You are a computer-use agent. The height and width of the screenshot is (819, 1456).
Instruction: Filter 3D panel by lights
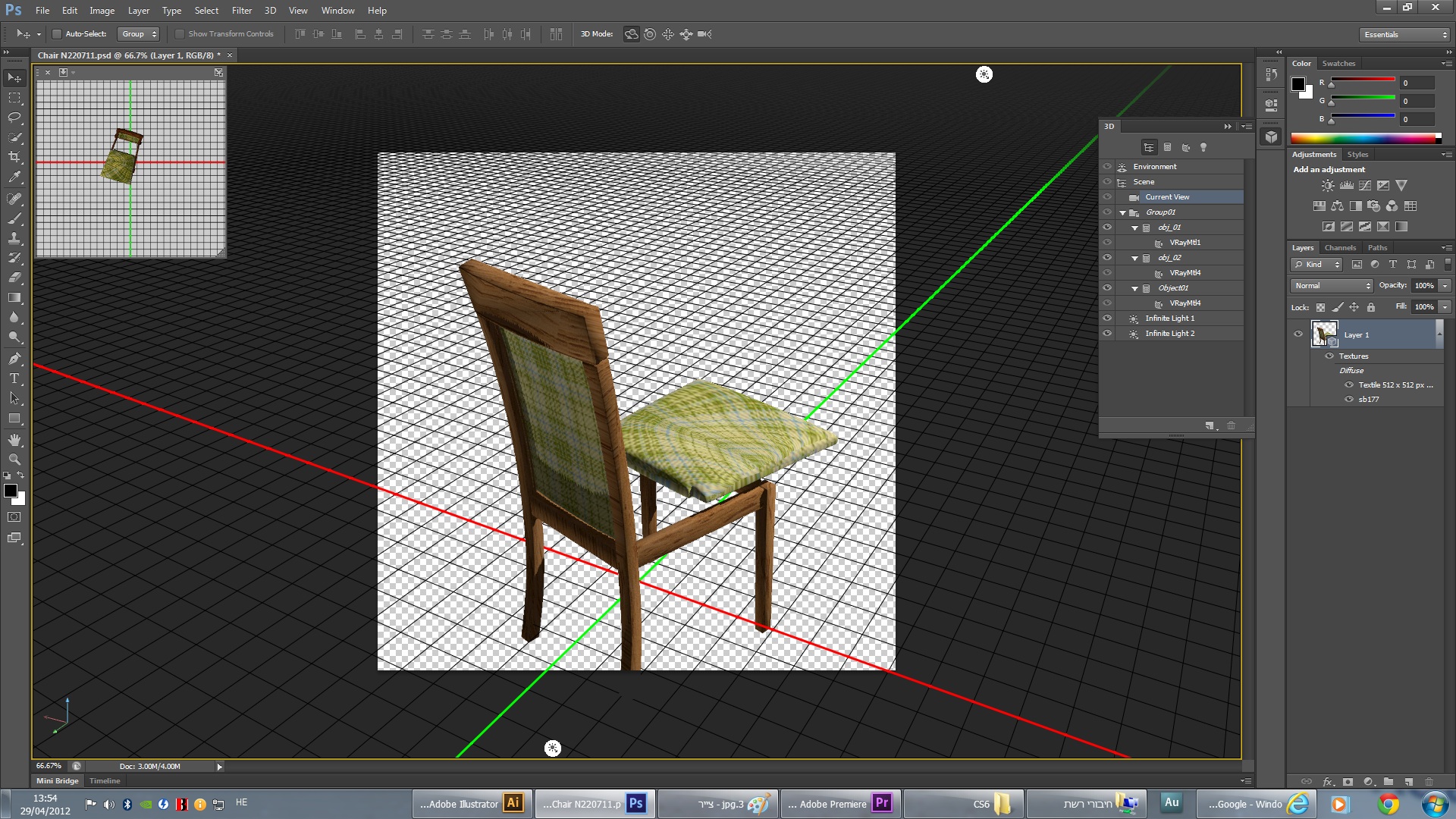coord(1203,148)
